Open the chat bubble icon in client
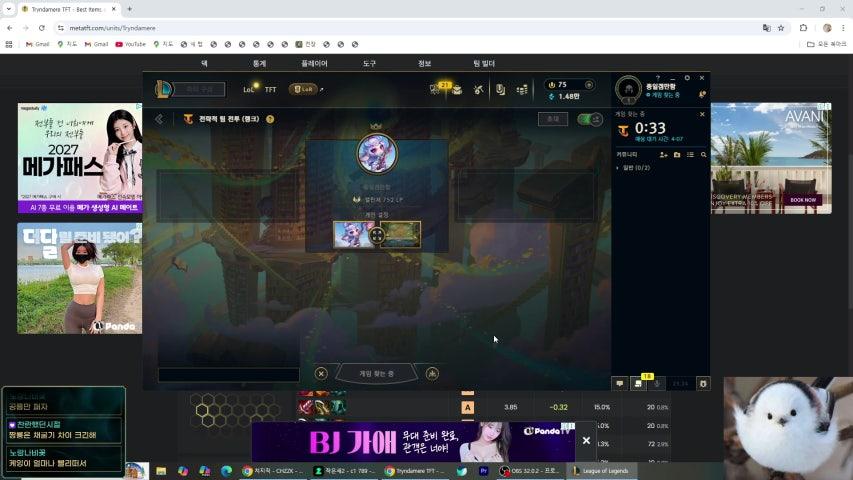Viewport: 853px width, 480px height. [x=620, y=384]
